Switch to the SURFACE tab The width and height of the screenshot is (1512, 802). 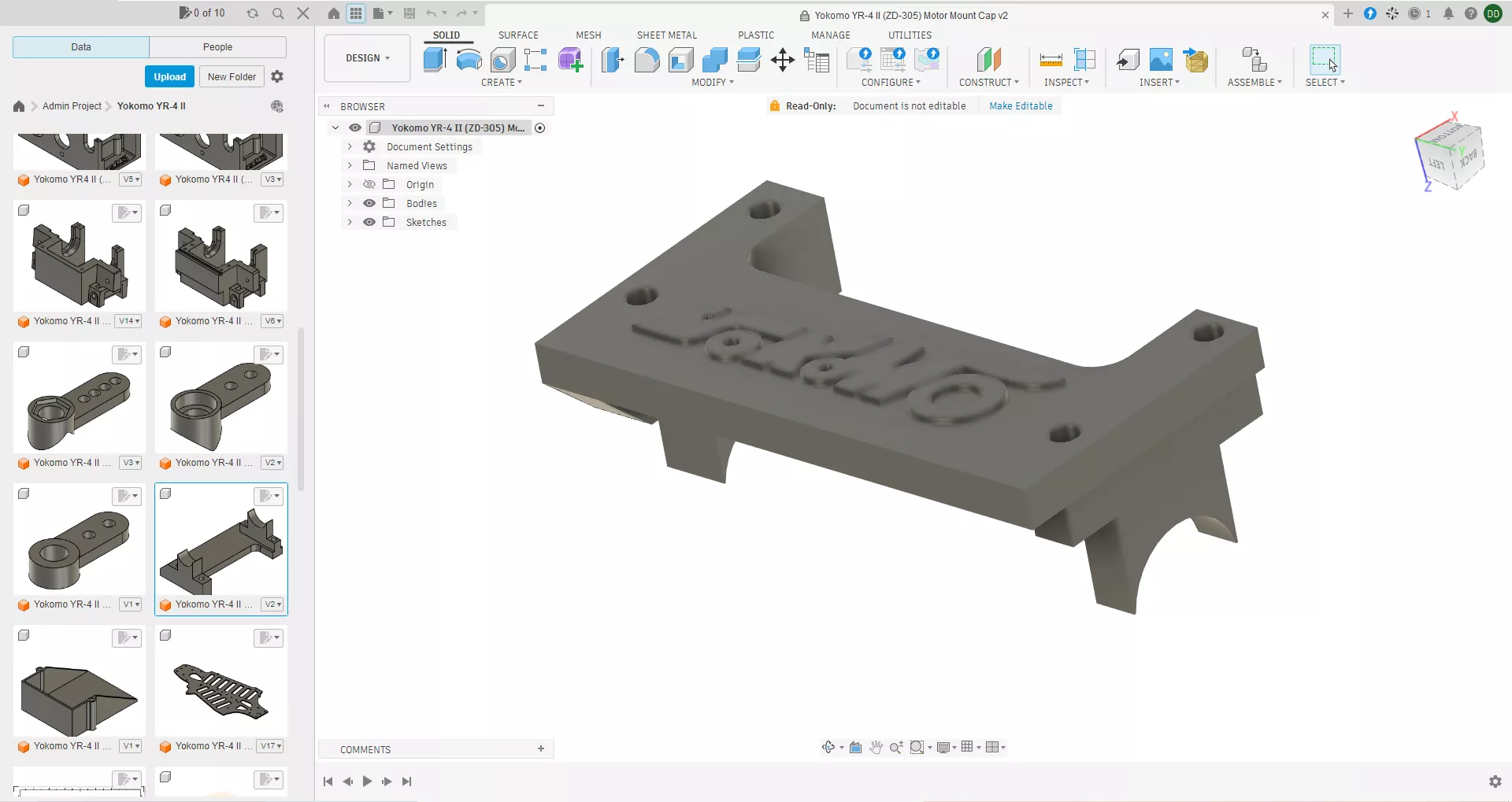click(518, 35)
